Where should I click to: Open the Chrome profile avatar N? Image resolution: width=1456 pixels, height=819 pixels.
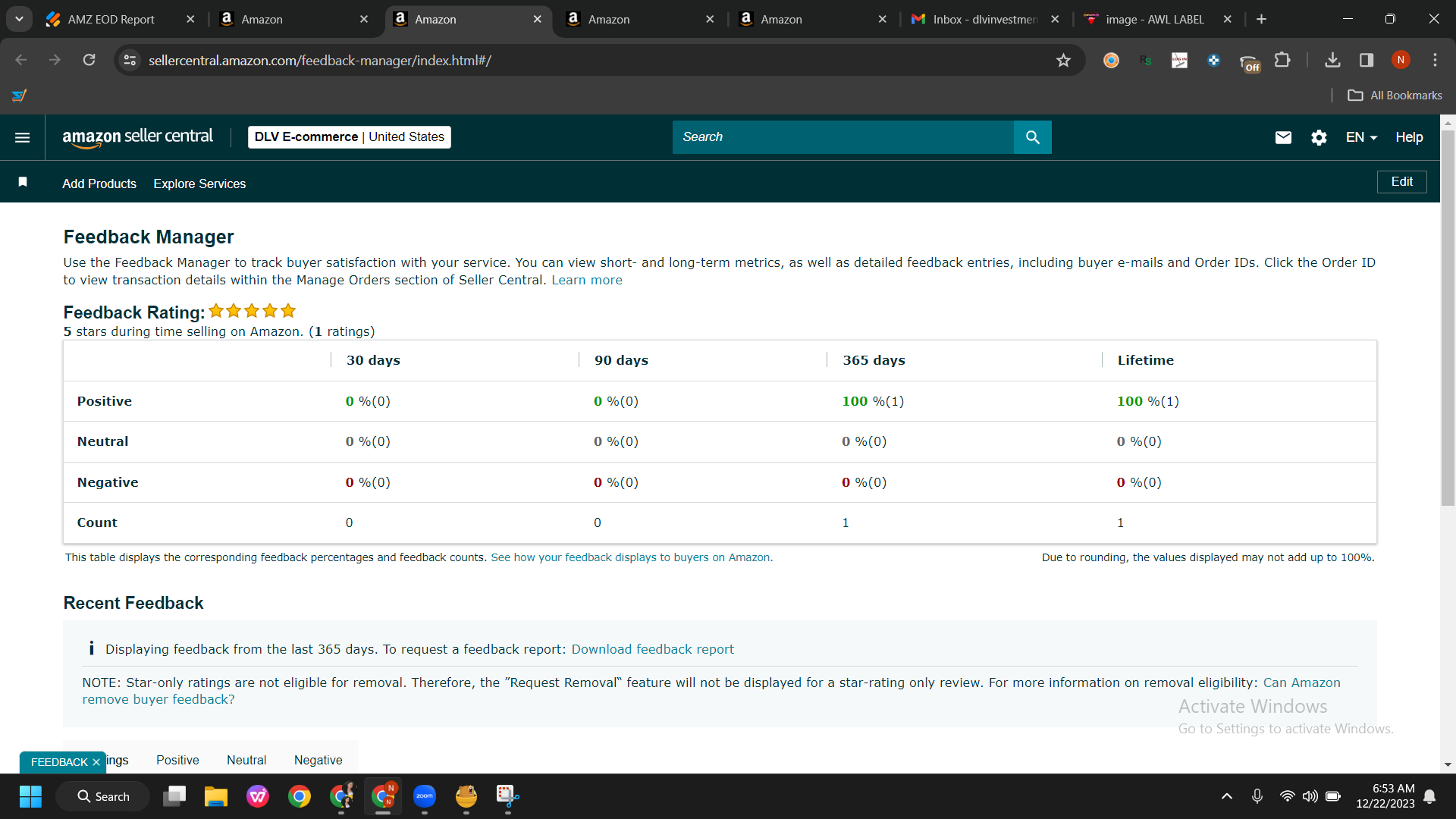coord(1401,60)
